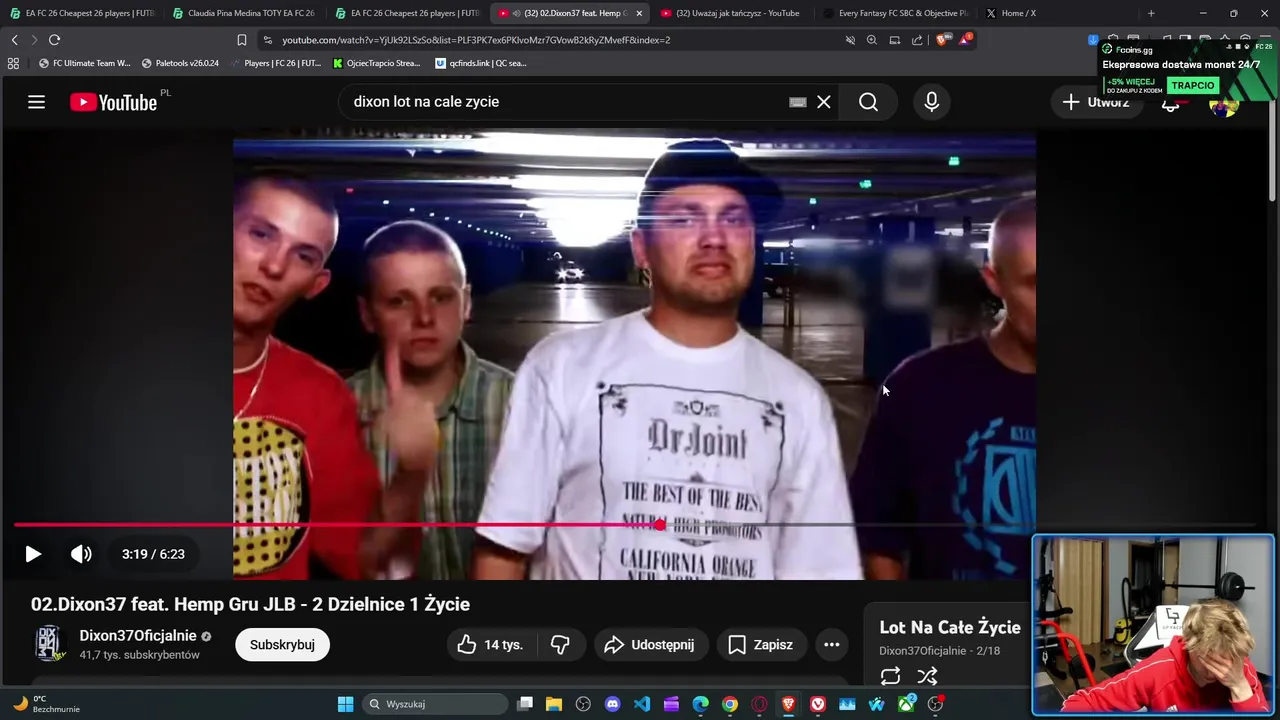The height and width of the screenshot is (720, 1280).
Task: Seek to the unplayed part of the progress bar
Action: click(957, 525)
